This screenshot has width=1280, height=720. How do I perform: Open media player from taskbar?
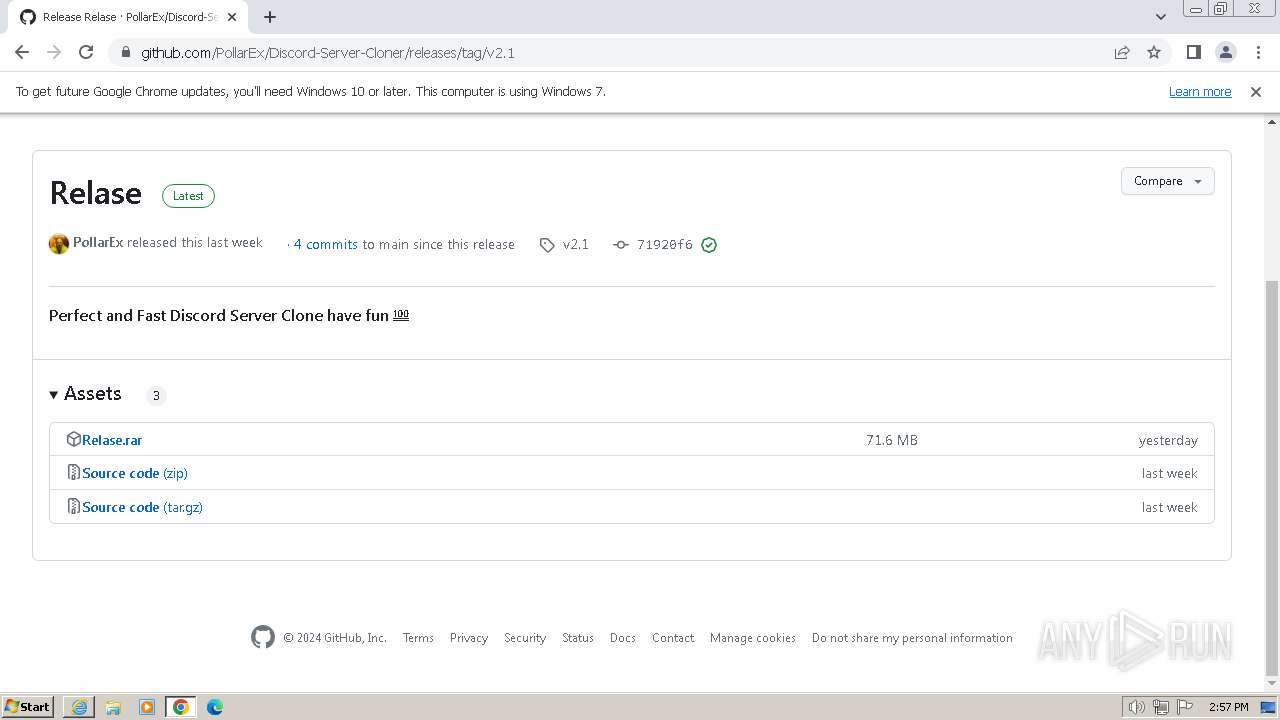point(147,707)
